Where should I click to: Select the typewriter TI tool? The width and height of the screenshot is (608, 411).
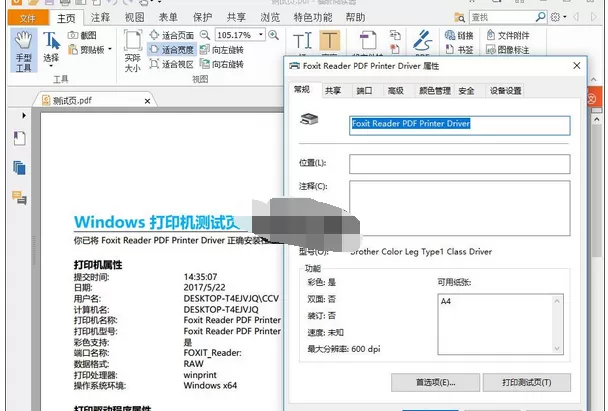302,41
